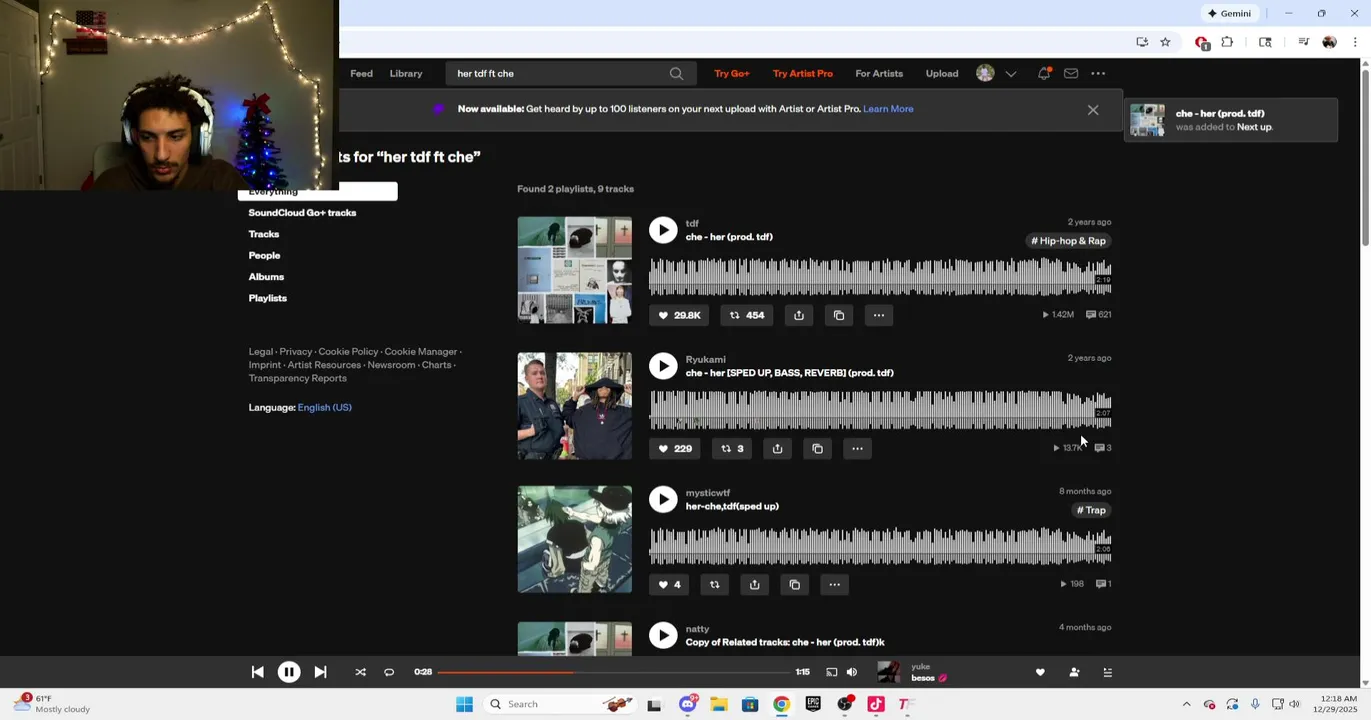Open the Next up queue list
1371x720 pixels.
point(1107,672)
